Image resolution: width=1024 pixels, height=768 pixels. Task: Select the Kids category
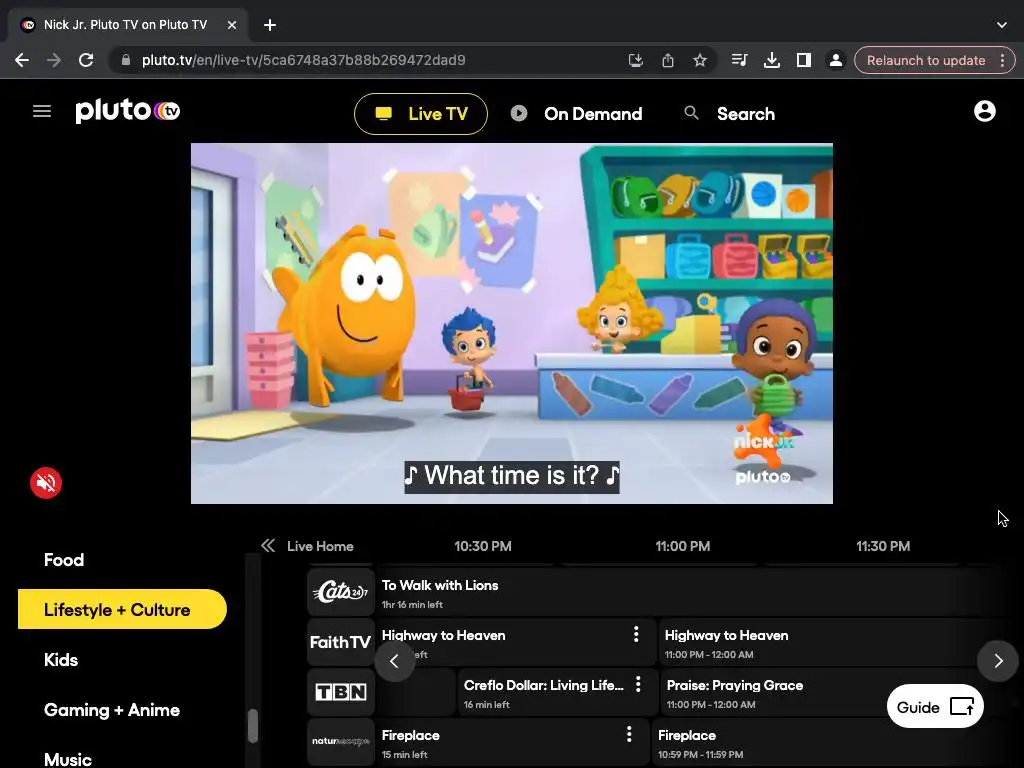61,660
